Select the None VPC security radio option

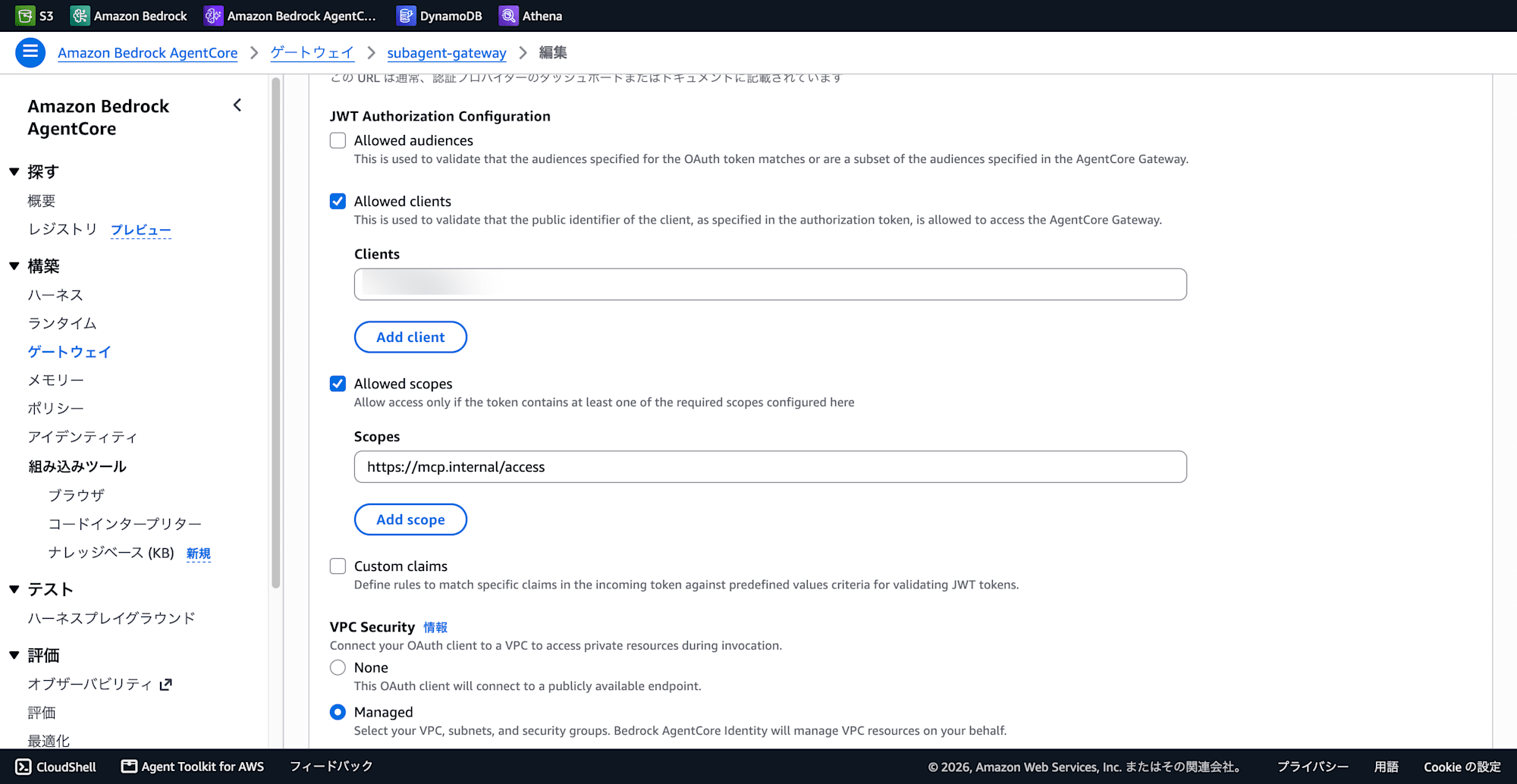click(x=338, y=667)
